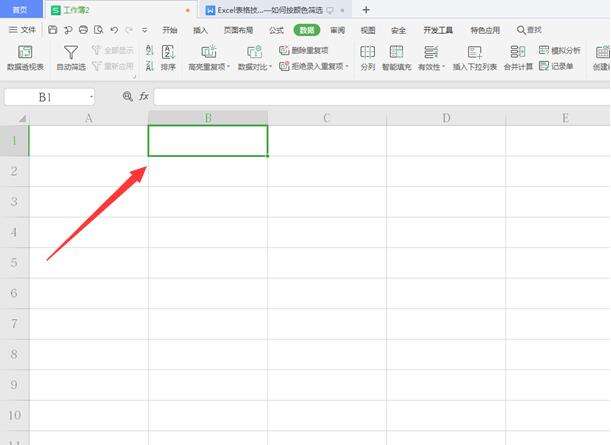Switch to the 页面布局 Page Layout tab
This screenshot has height=445, width=611.
(238, 30)
